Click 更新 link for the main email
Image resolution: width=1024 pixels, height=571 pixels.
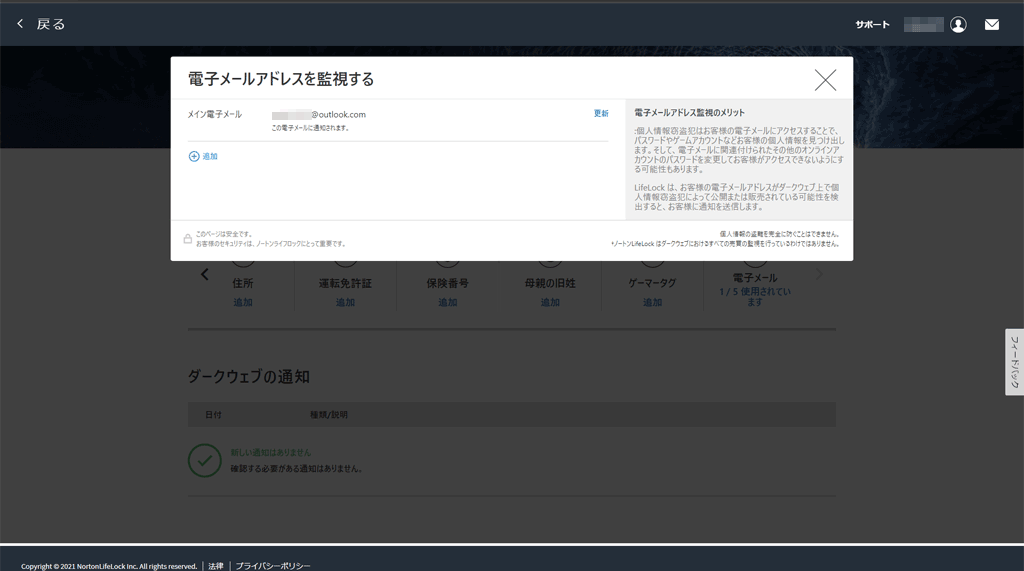click(601, 114)
